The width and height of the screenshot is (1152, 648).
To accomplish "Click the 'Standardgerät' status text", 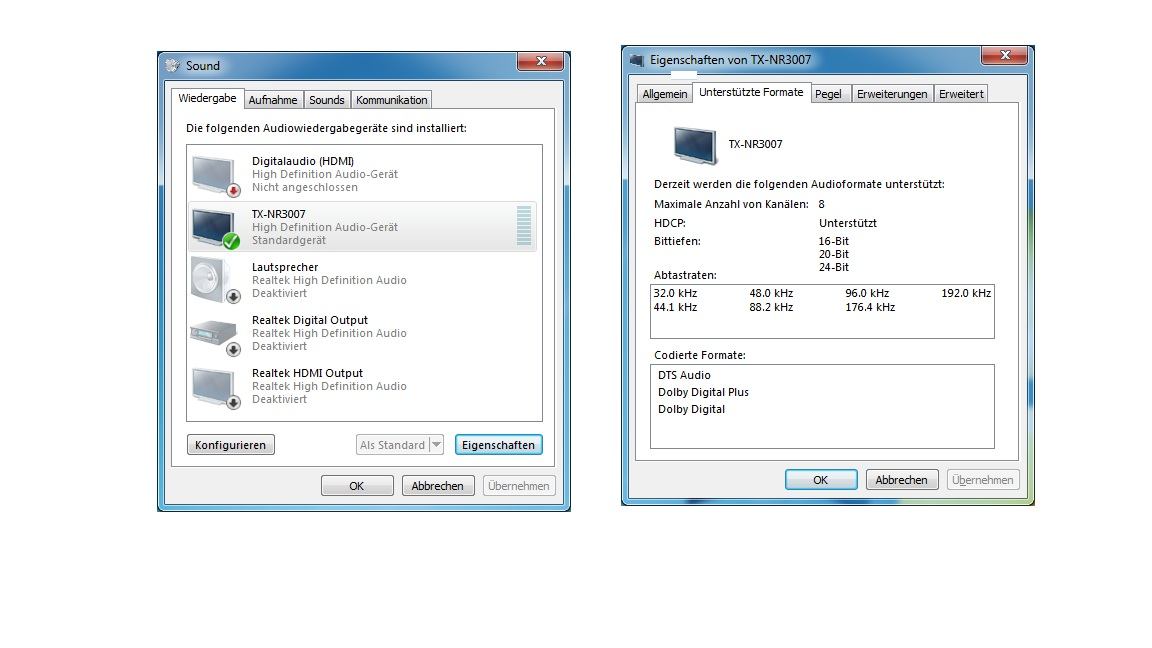I will [x=289, y=240].
